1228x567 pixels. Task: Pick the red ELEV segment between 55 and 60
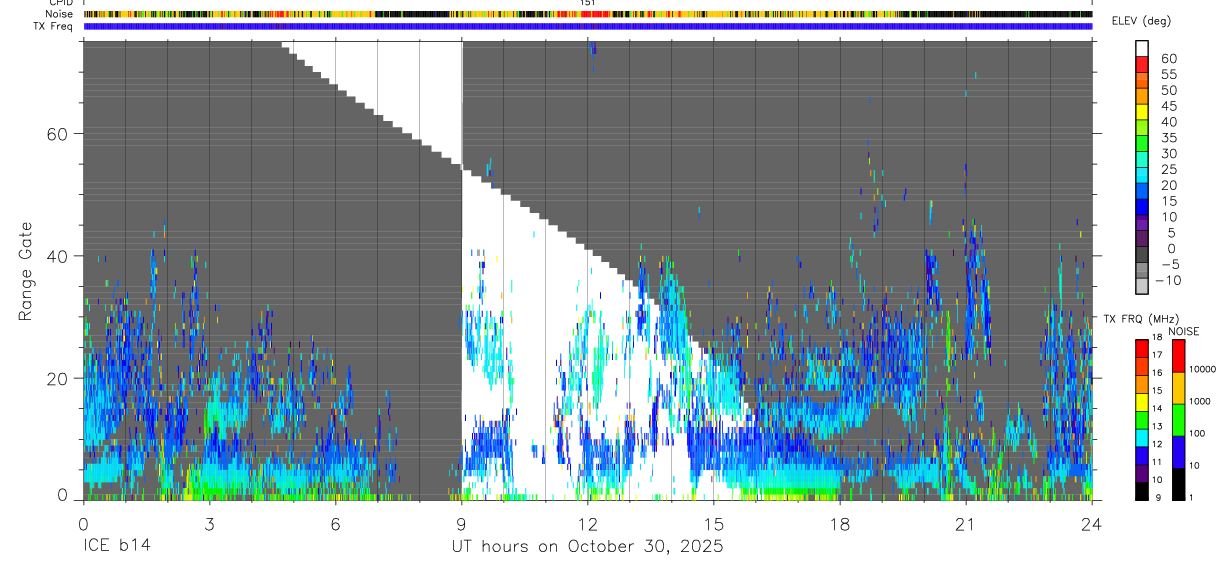click(x=1142, y=64)
